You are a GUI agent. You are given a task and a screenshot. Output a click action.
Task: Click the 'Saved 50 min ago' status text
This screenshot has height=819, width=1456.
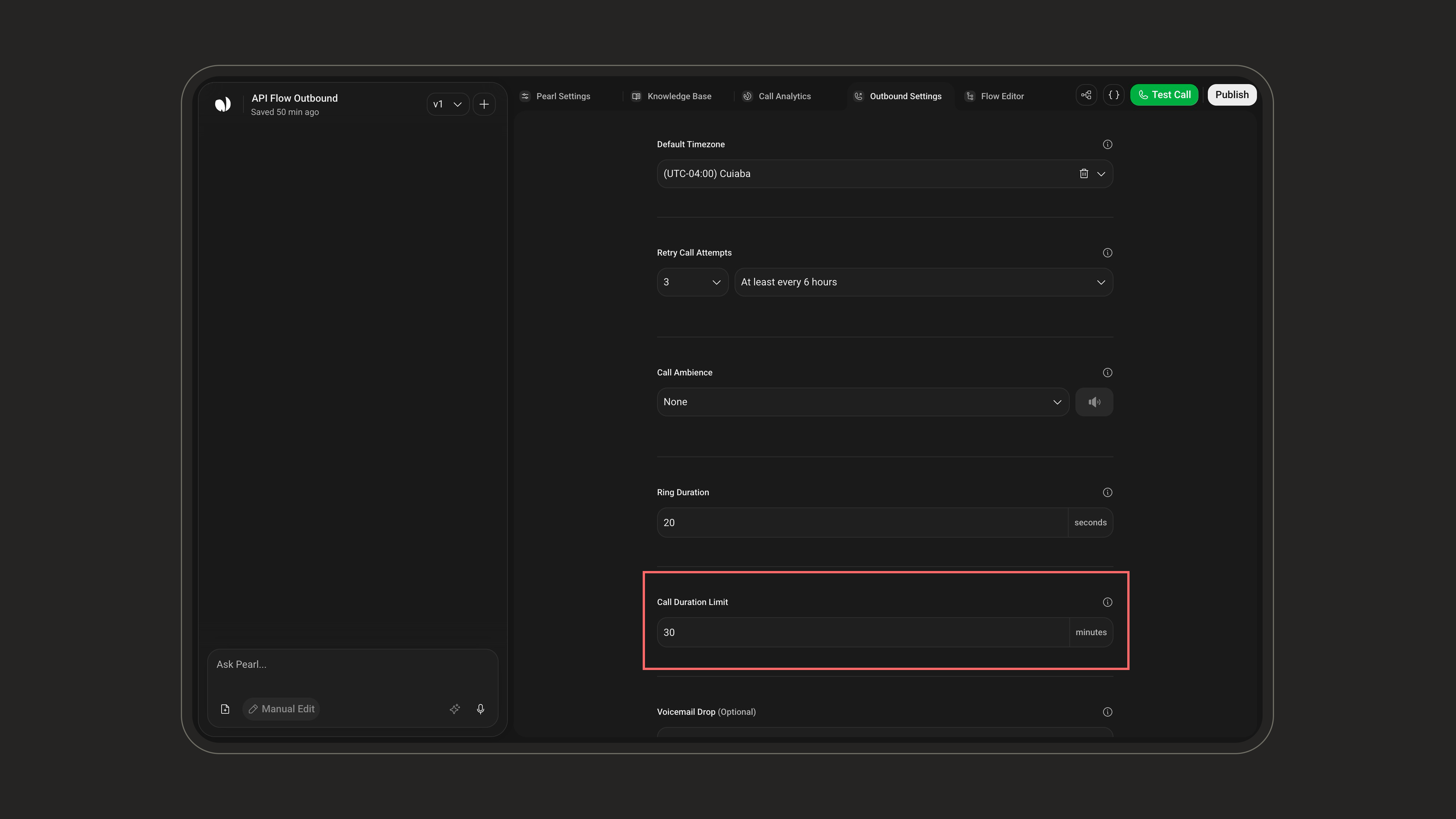pos(285,112)
